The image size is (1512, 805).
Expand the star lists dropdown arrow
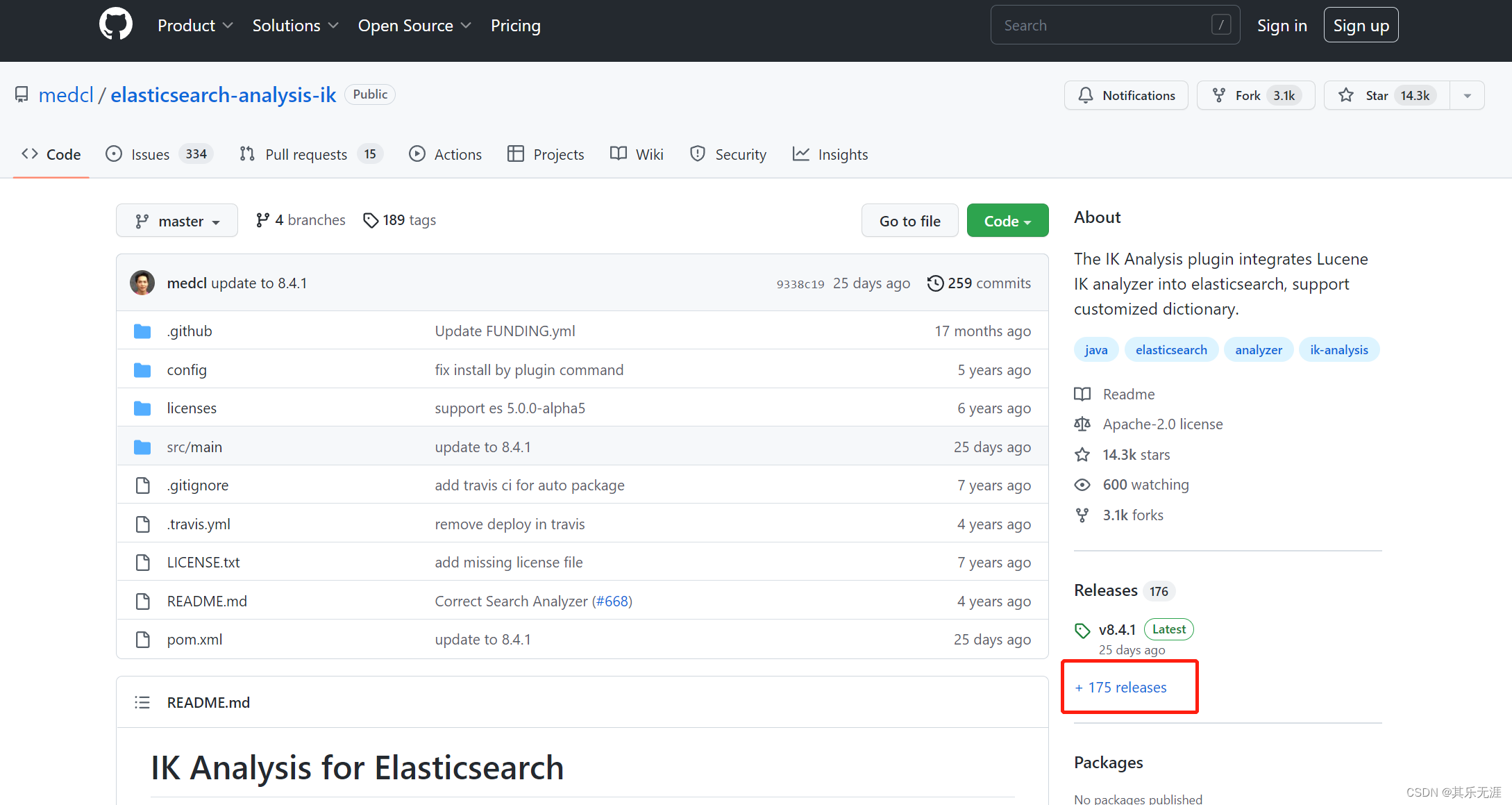(x=1467, y=95)
